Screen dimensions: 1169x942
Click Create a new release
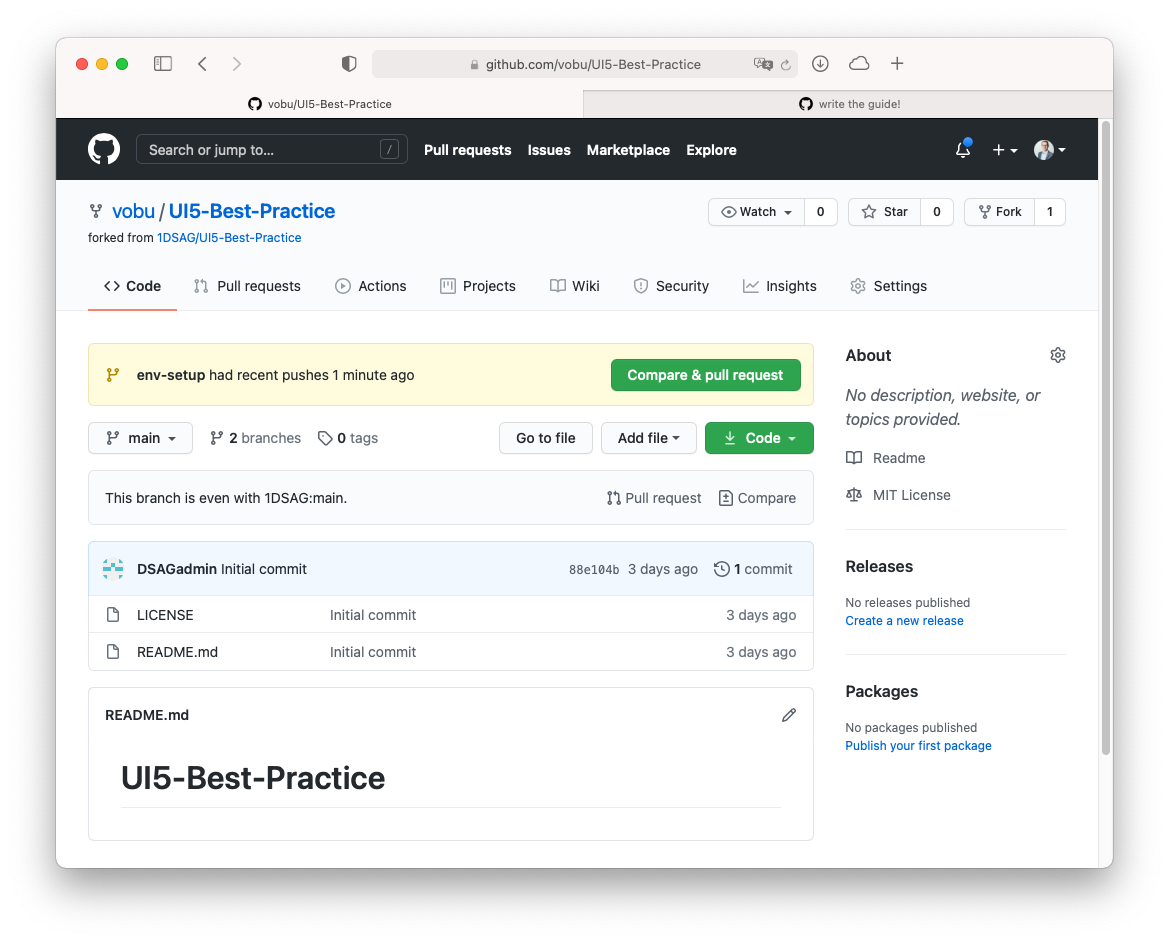(904, 621)
